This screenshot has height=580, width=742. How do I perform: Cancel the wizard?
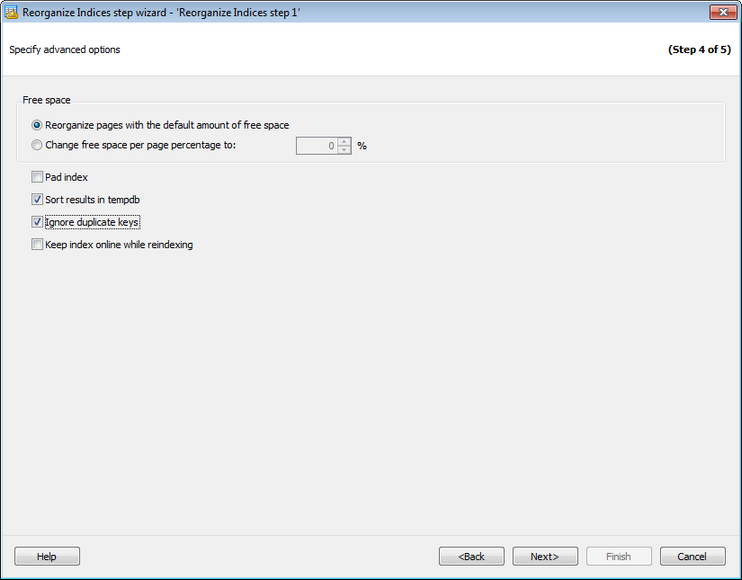click(692, 556)
